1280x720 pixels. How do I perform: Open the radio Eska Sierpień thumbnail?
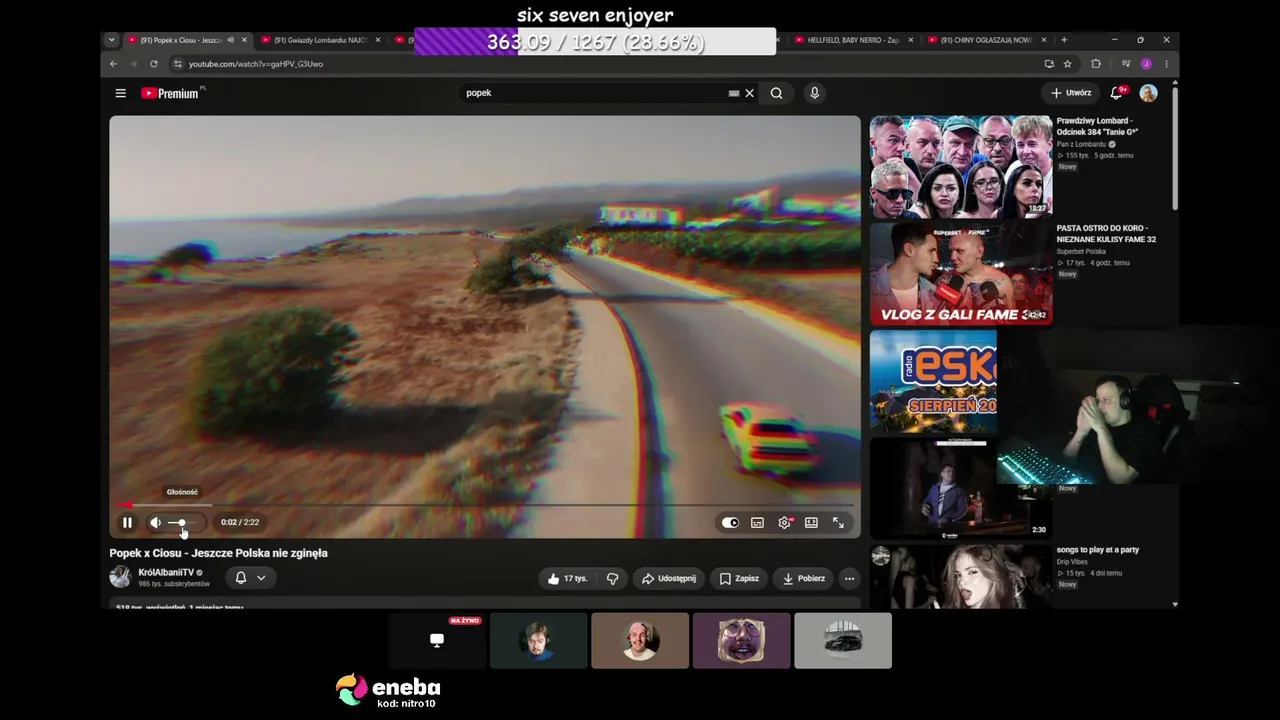pyautogui.click(x=933, y=381)
